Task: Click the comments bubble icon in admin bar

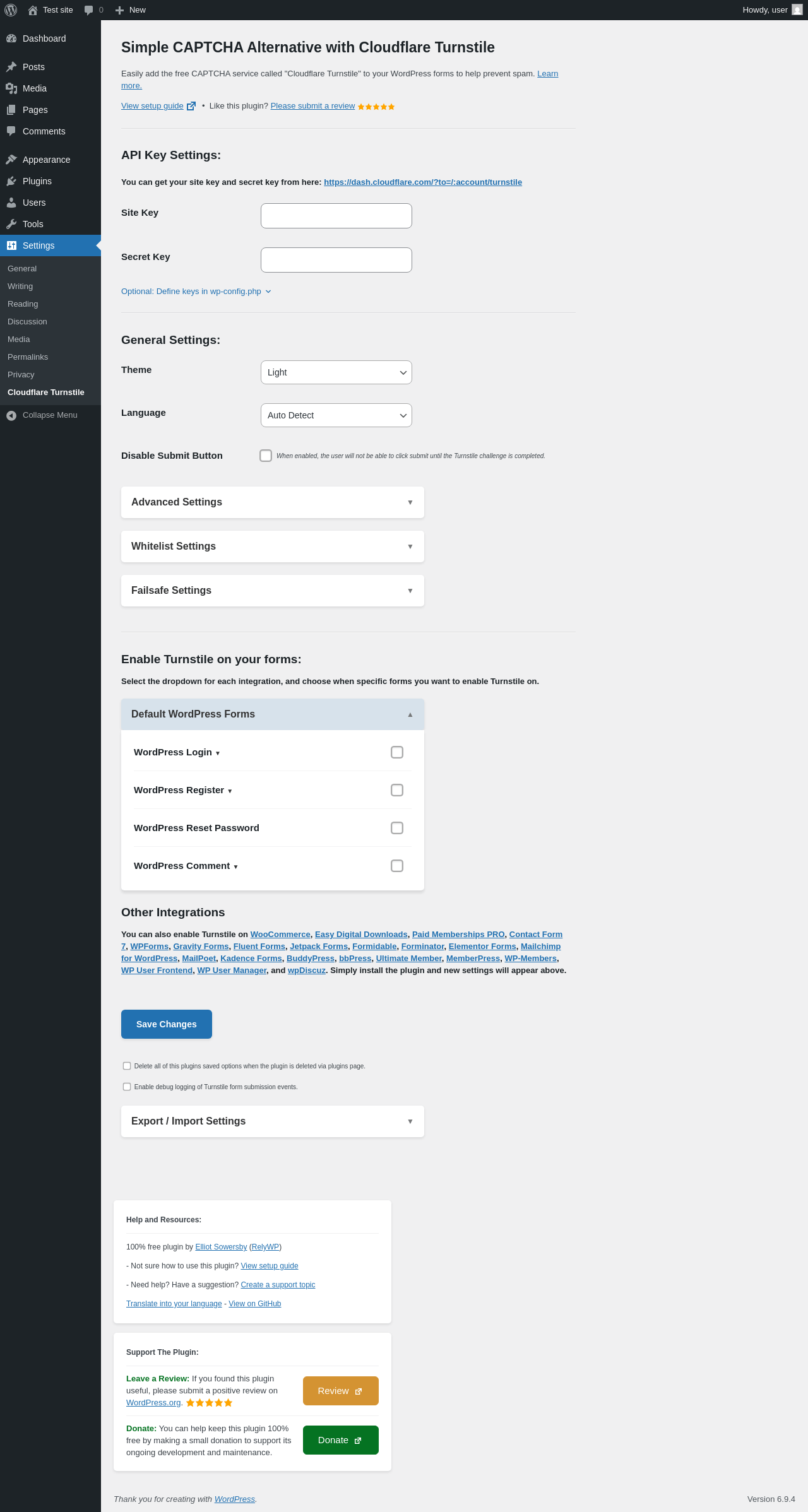Action: pos(88,10)
